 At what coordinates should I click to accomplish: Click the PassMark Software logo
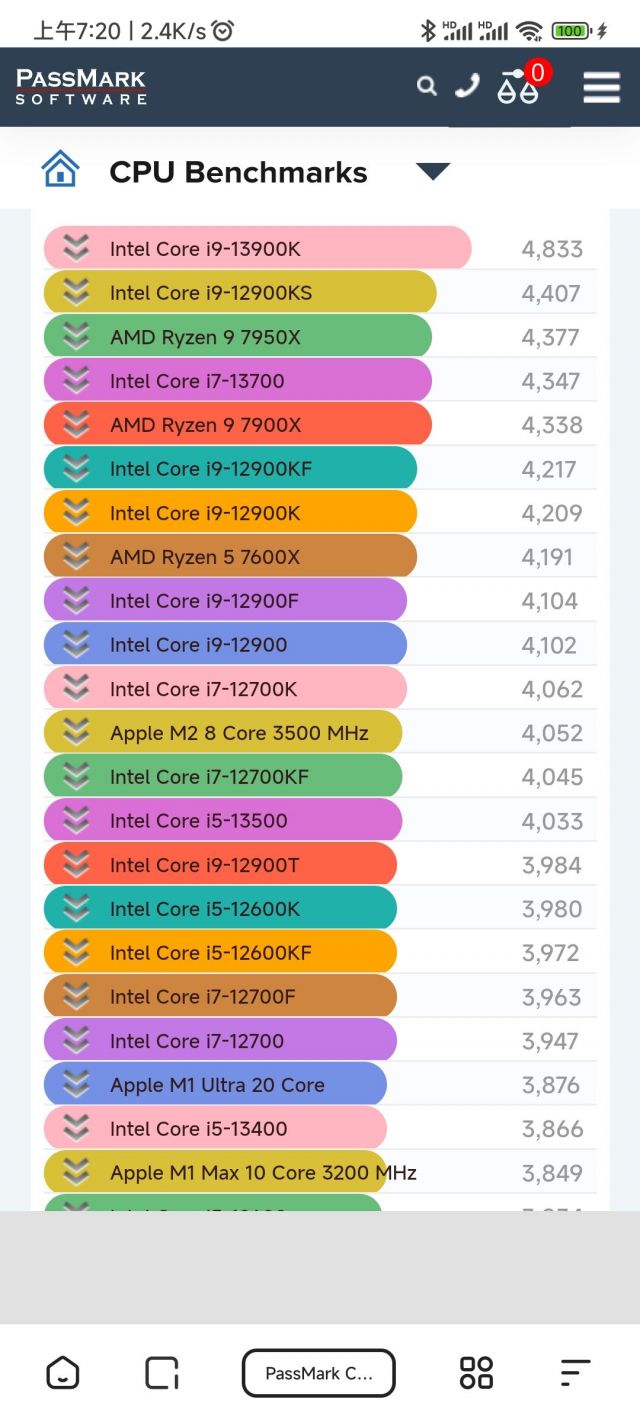pos(80,87)
